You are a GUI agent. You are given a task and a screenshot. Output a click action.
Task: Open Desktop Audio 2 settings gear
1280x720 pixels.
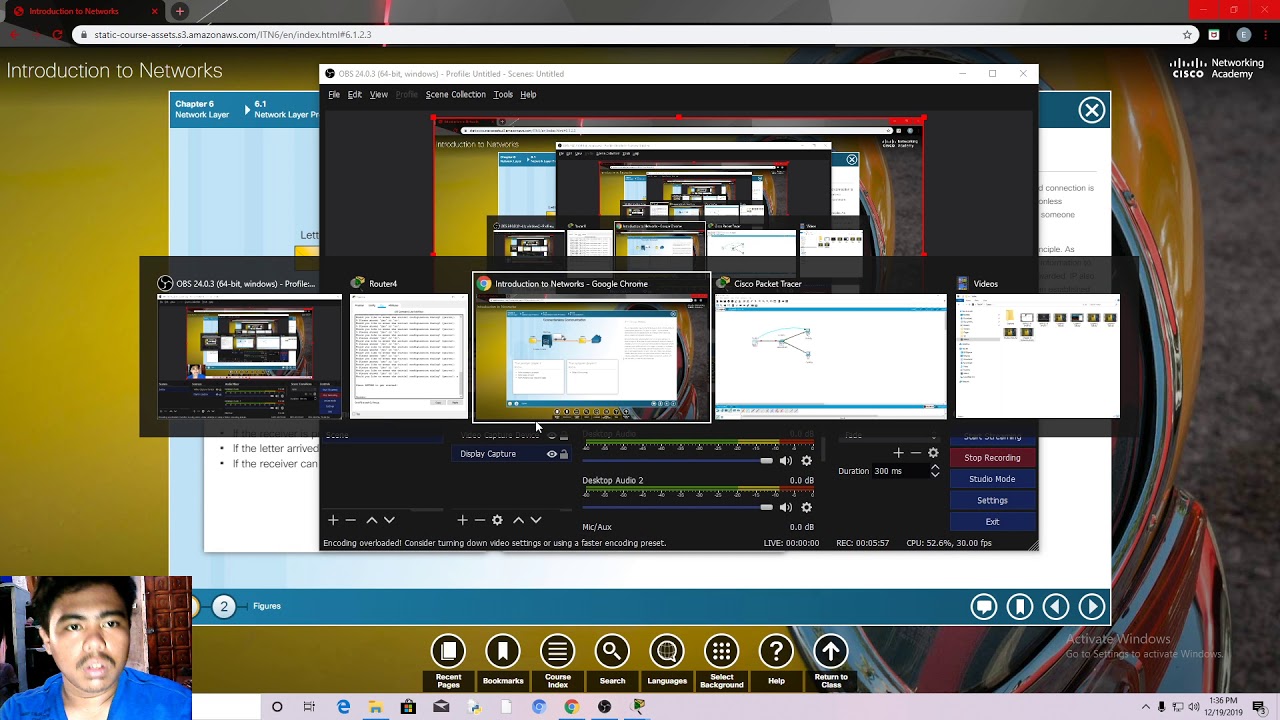tap(806, 507)
